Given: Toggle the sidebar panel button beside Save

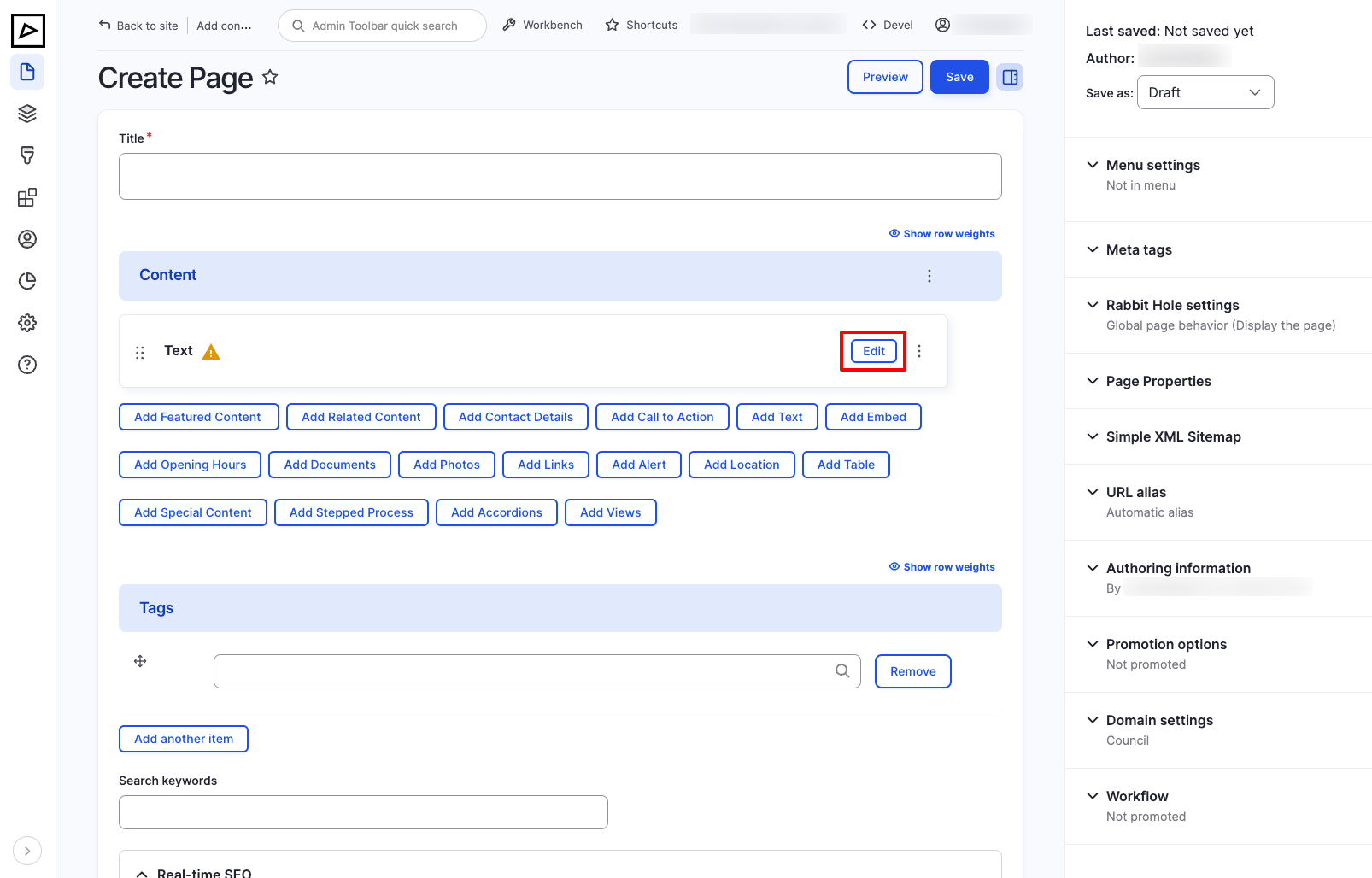Looking at the screenshot, I should pyautogui.click(x=1010, y=77).
